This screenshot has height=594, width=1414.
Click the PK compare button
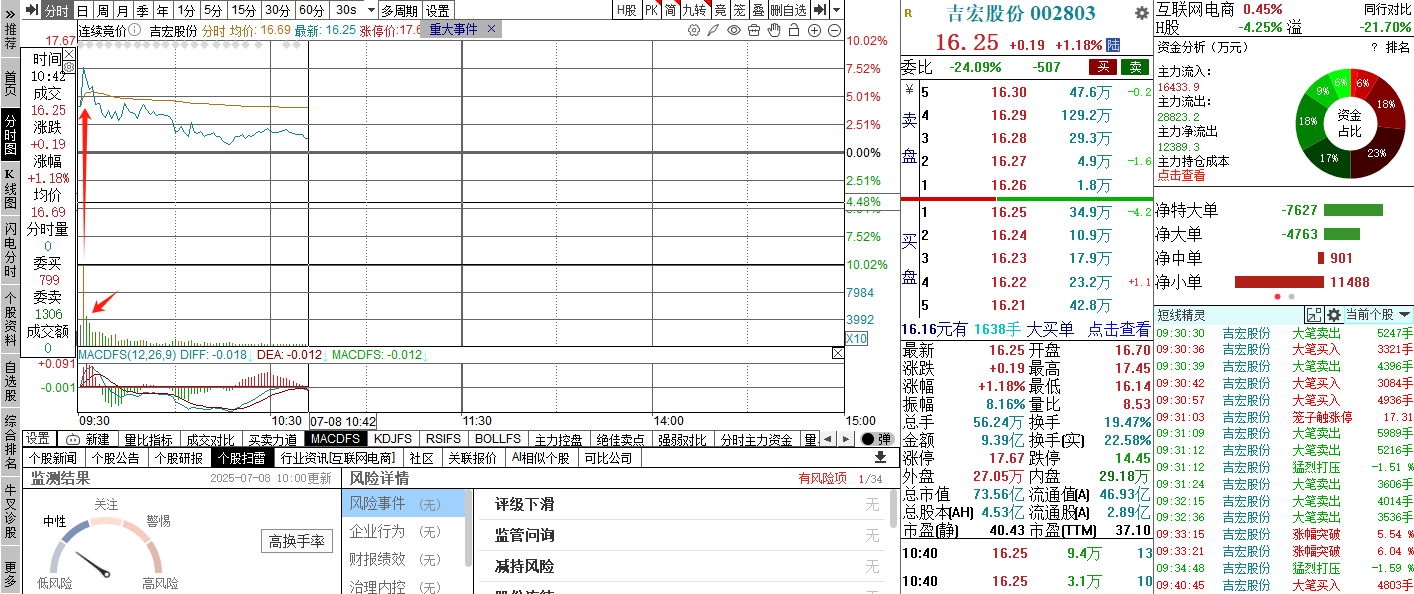coord(651,10)
